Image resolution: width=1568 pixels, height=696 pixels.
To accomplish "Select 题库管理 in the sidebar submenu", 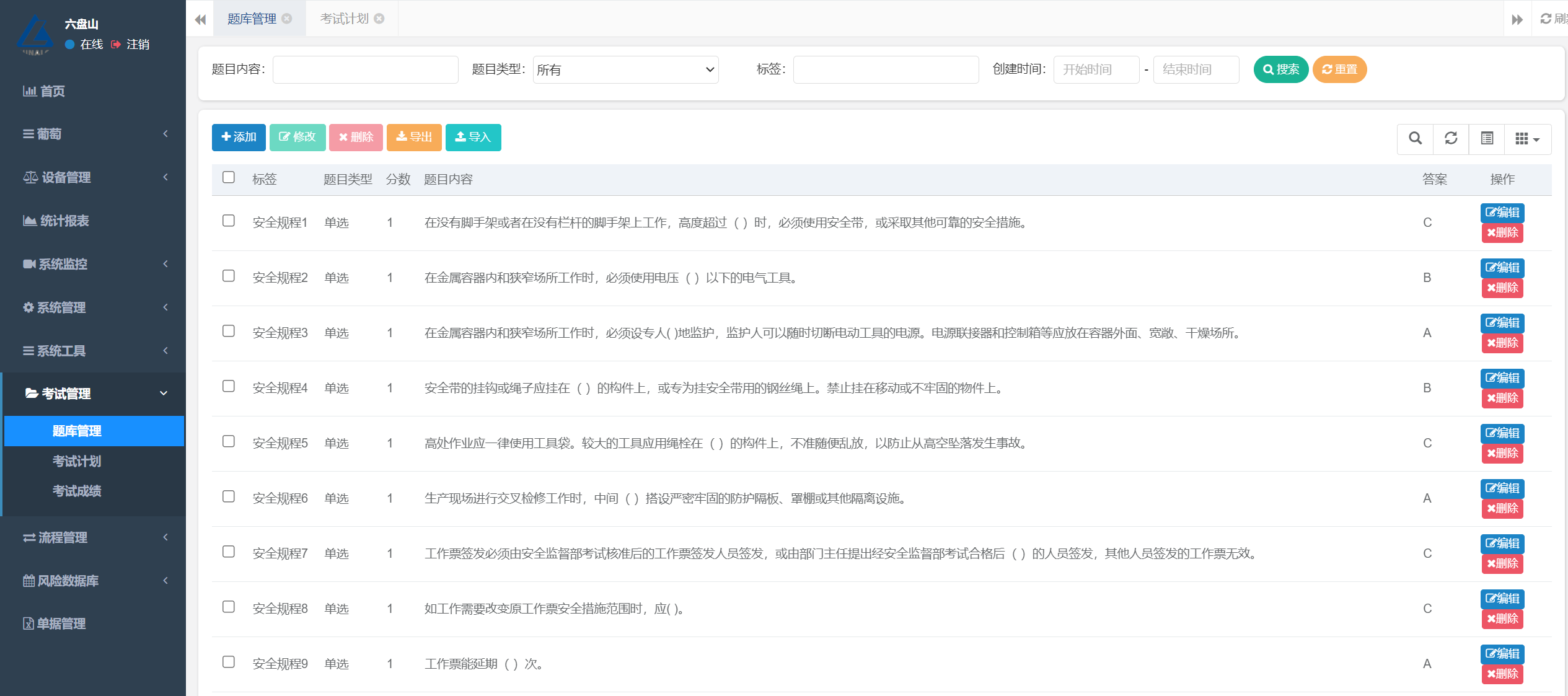I will 94,431.
